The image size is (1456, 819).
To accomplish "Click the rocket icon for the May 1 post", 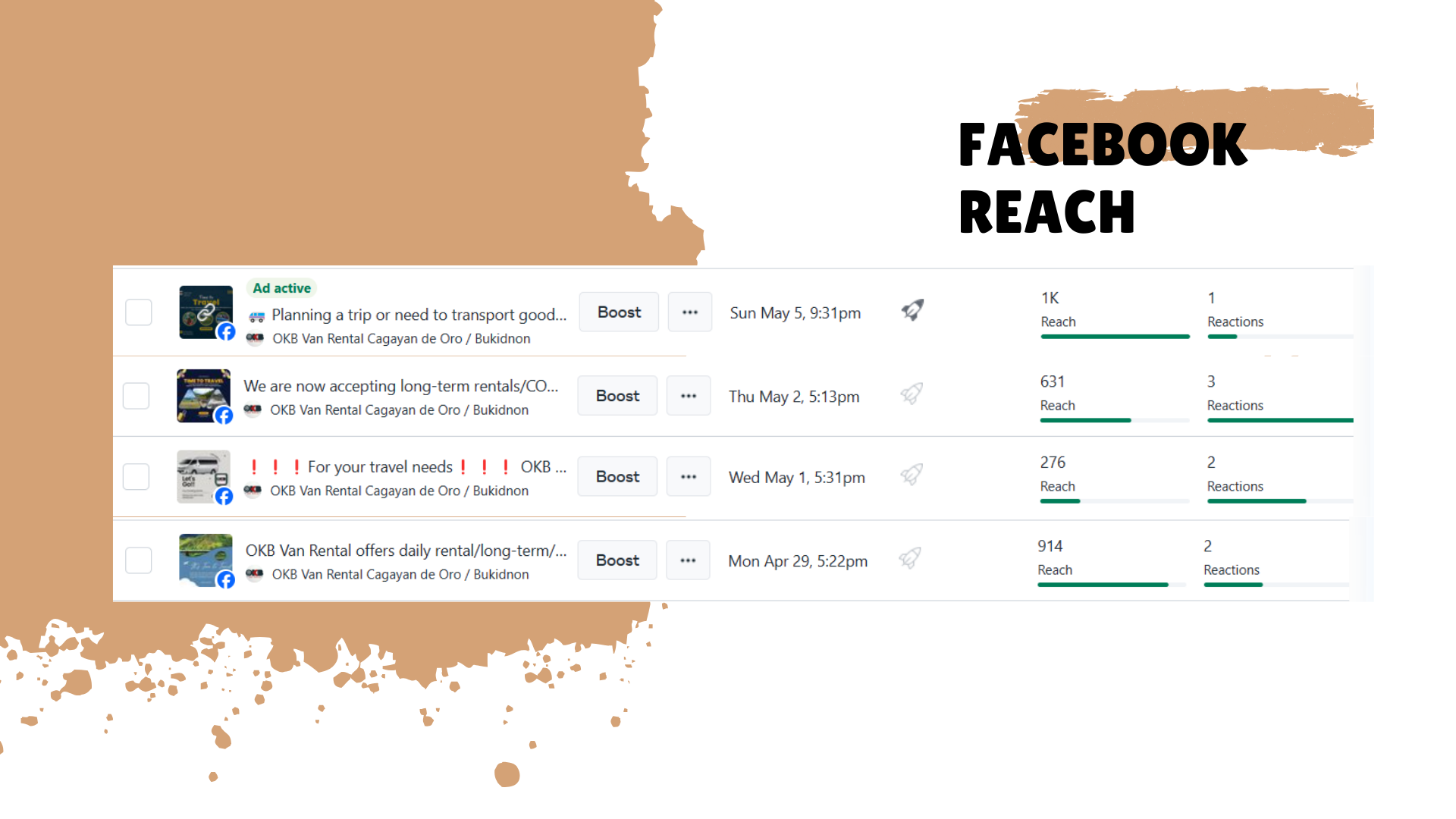I will [x=912, y=475].
